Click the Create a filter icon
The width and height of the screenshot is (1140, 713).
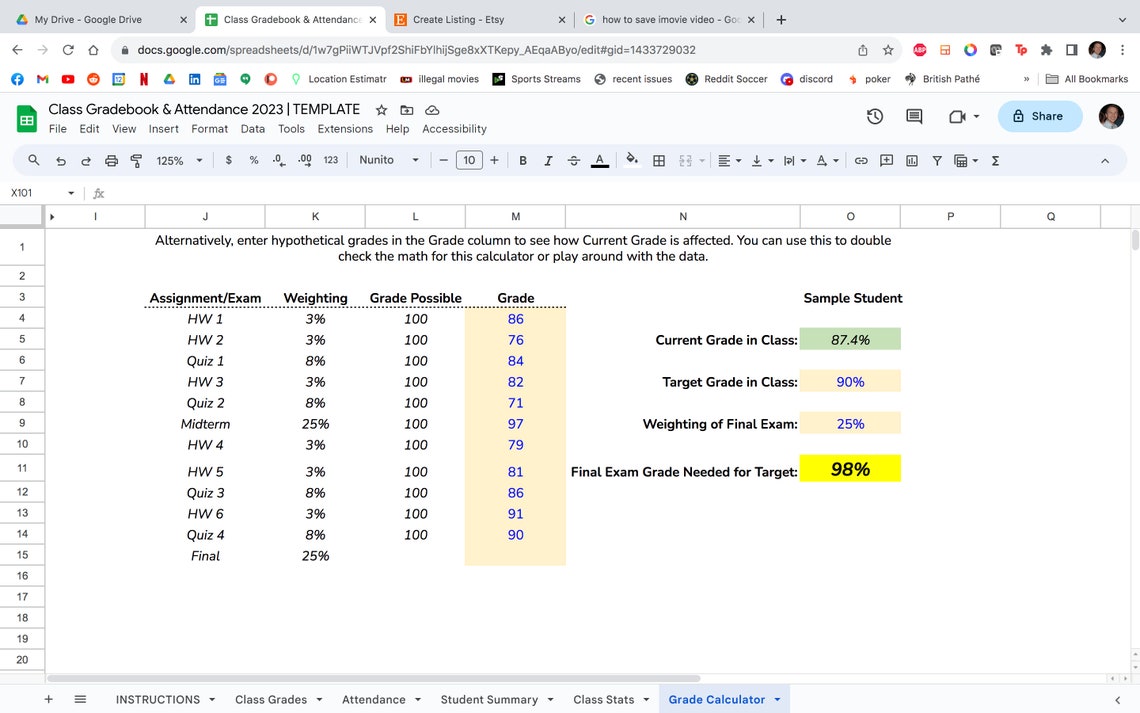pyautogui.click(x=936, y=160)
